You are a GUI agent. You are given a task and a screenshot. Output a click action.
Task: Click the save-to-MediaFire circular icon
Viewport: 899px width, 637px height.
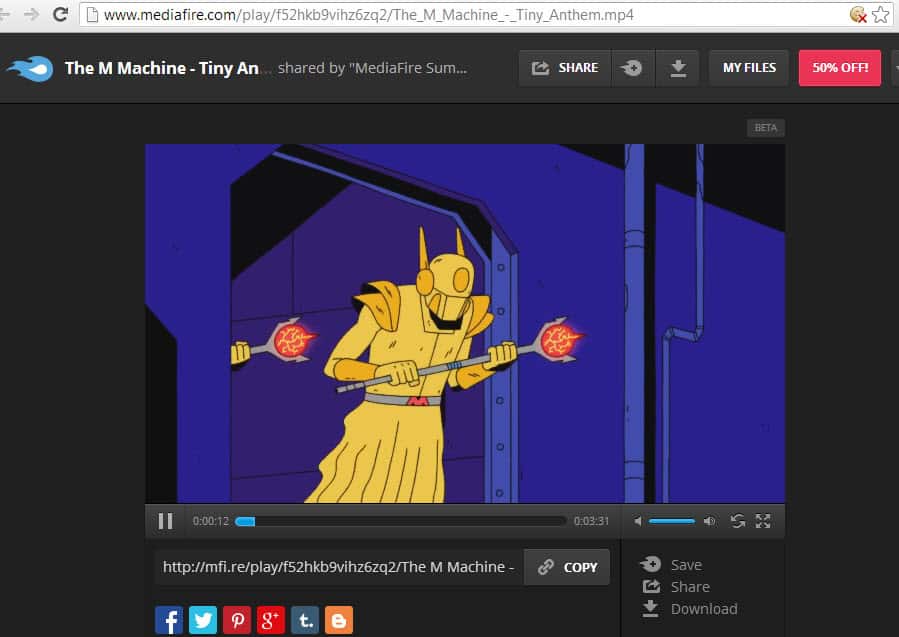[x=633, y=67]
